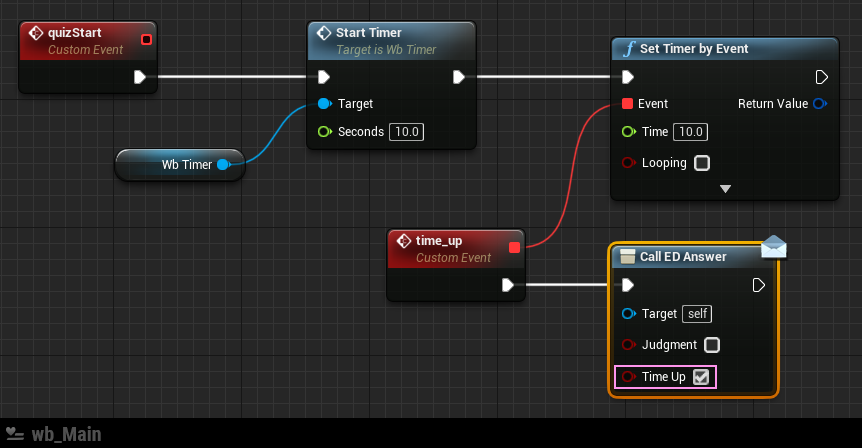Click the quizStart execution output pin
The width and height of the screenshot is (862, 448).
pos(140,77)
